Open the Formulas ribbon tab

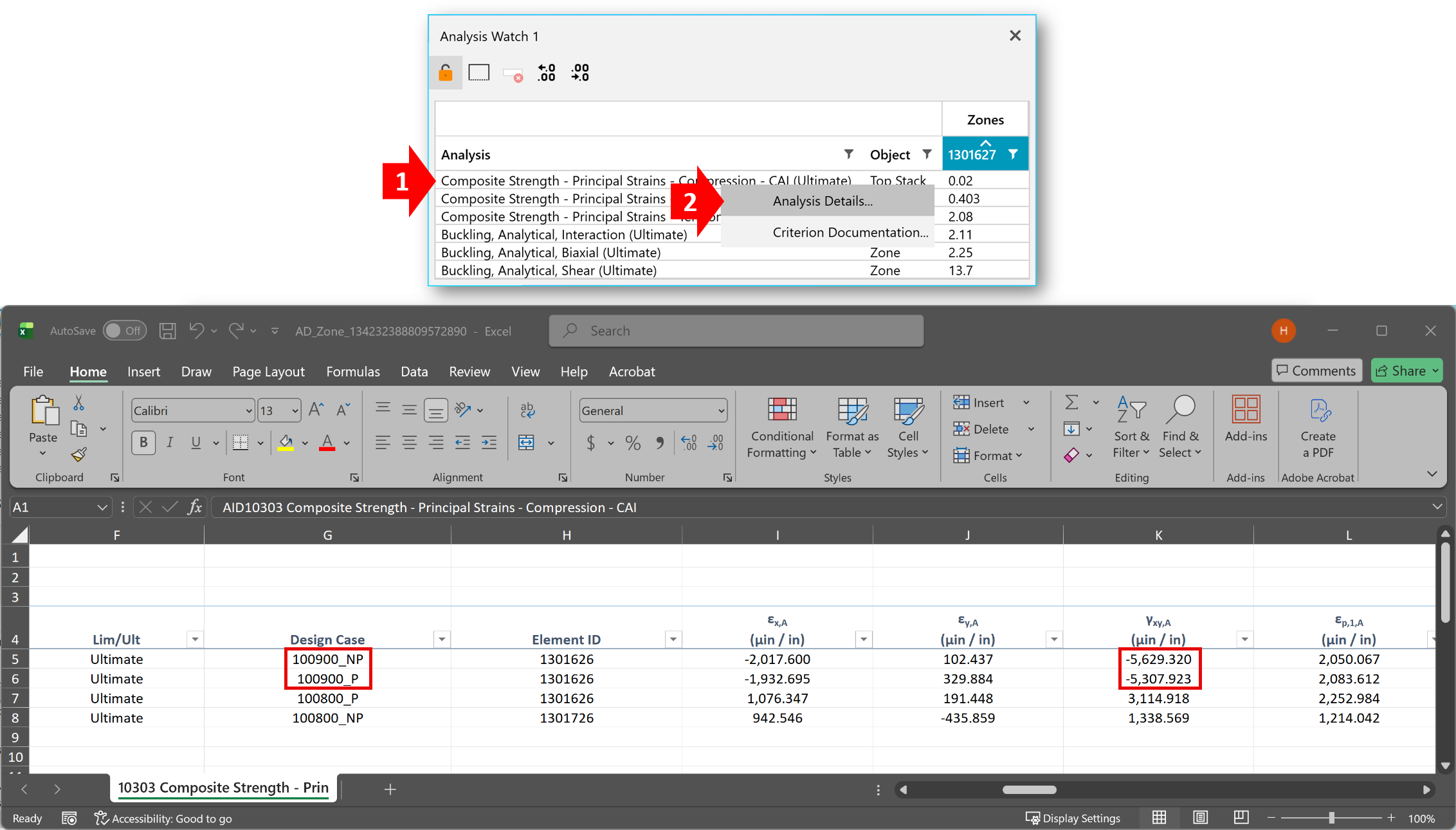(353, 371)
